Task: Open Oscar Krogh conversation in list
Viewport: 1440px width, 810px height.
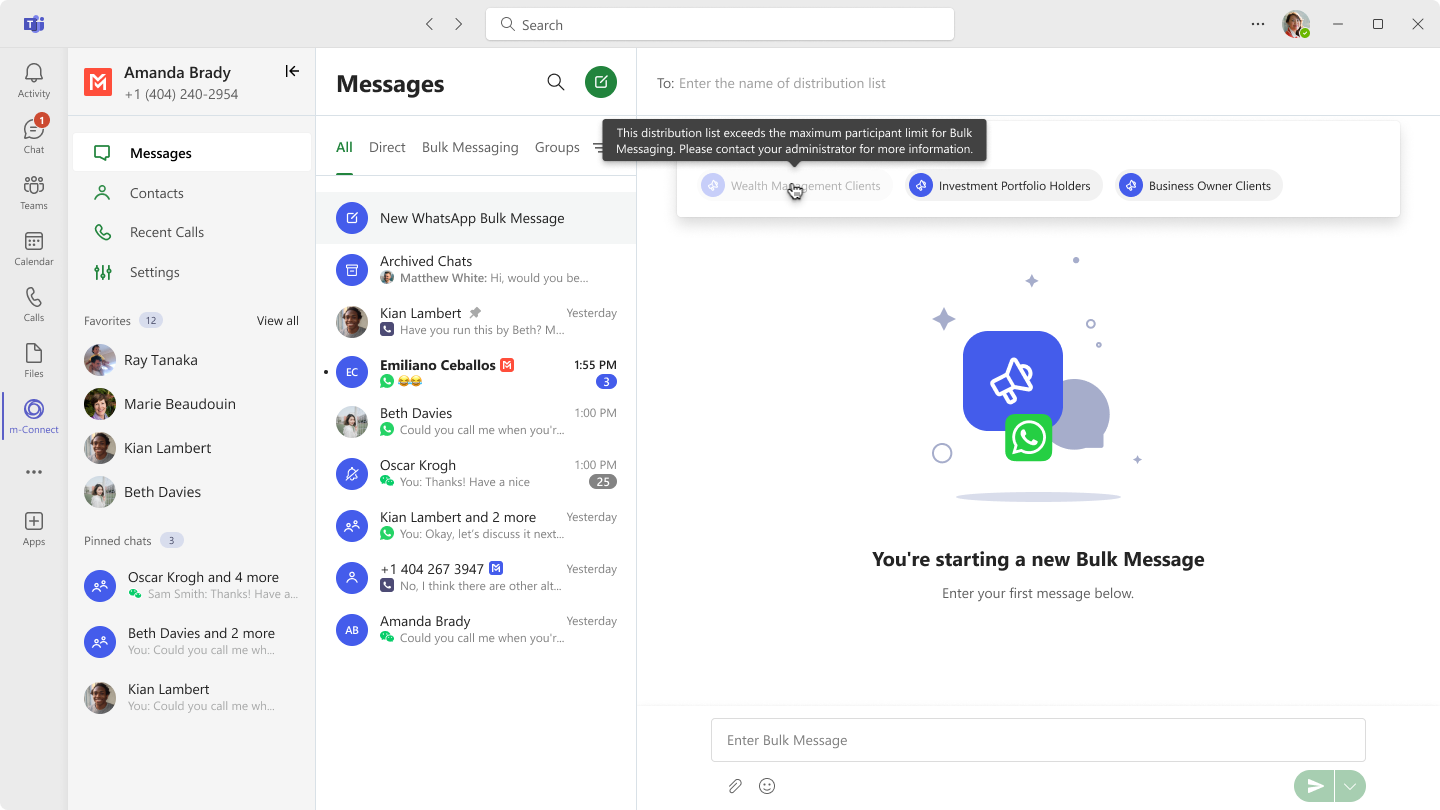Action: point(476,473)
